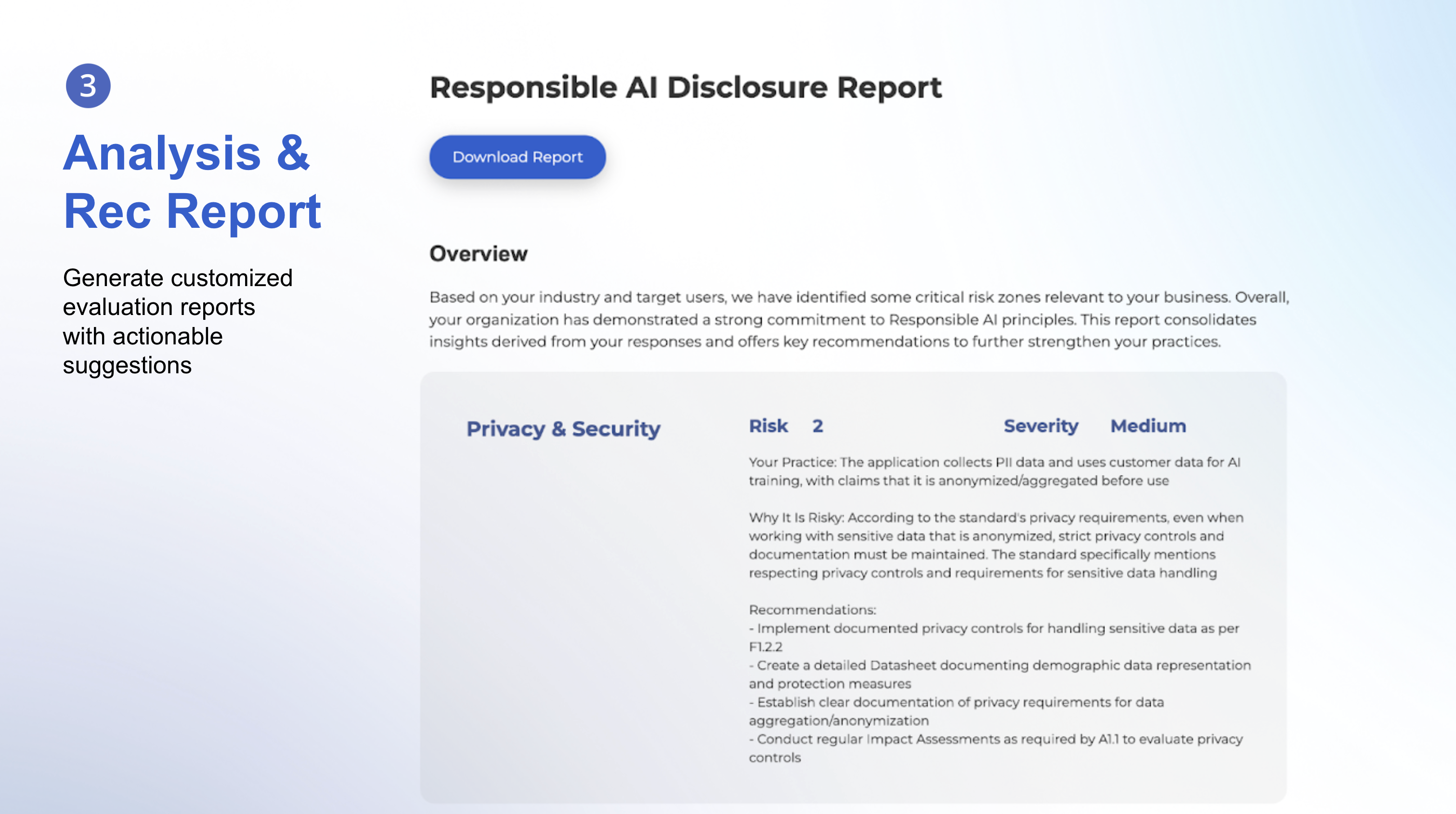Click the Download Report button
This screenshot has height=814, width=1456.
(x=517, y=157)
